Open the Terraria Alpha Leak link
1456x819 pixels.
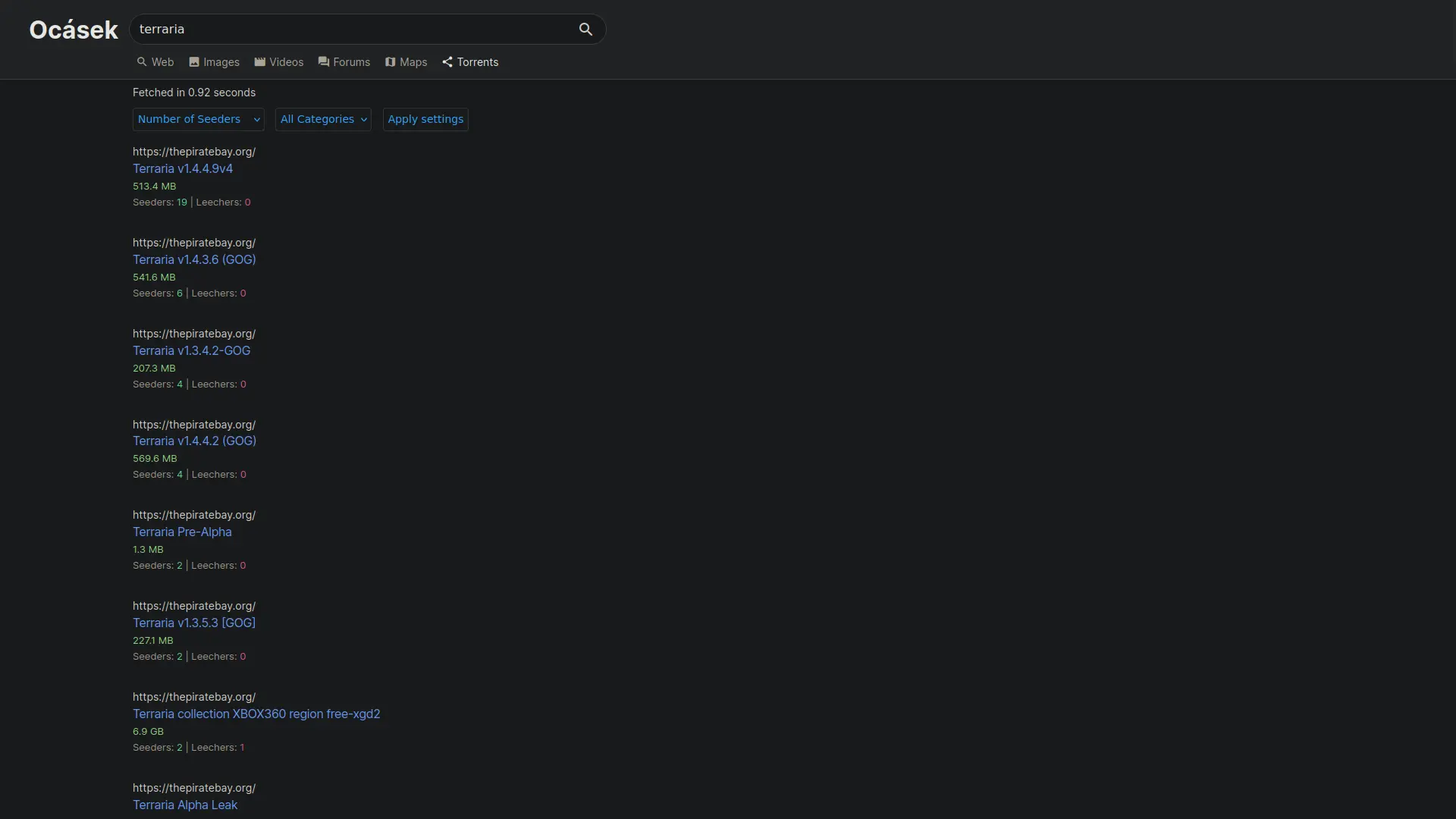[185, 805]
